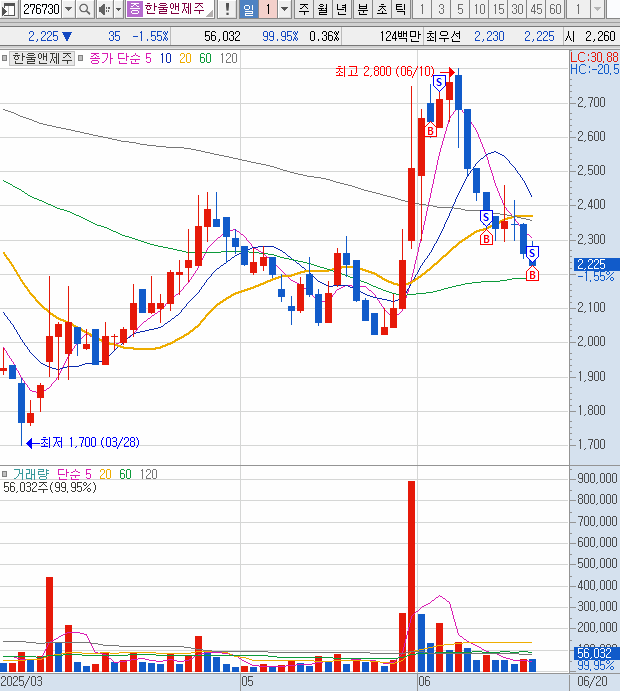This screenshot has height=691, width=620.
Task: Click the stock search magnifier icon
Action: click(83, 10)
